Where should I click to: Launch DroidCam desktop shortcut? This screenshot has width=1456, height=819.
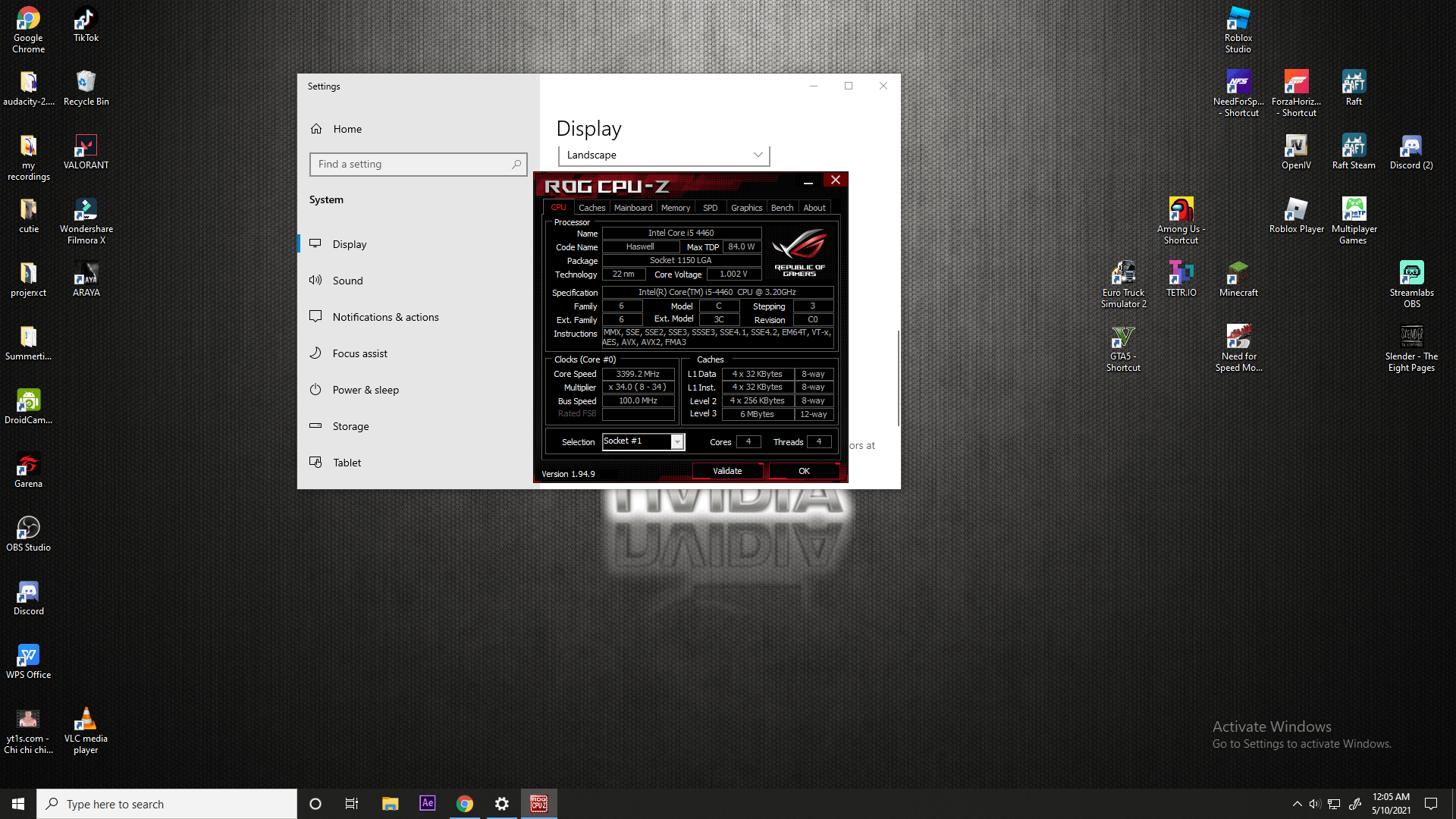tap(28, 407)
